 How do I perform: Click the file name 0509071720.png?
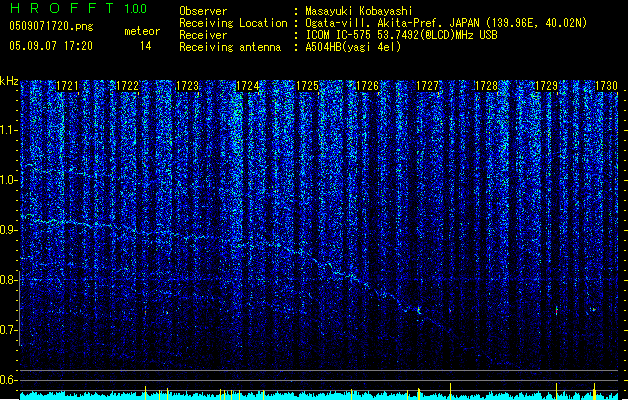(51, 26)
